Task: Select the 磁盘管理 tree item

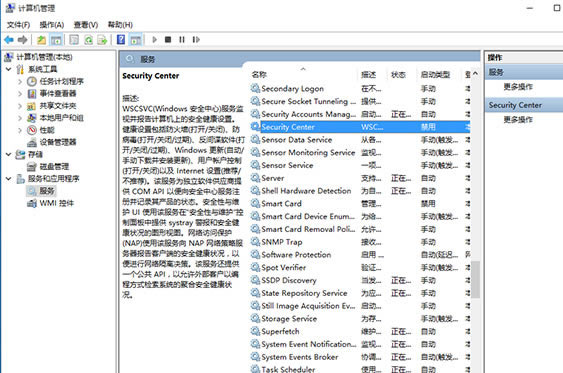Action: click(48, 167)
